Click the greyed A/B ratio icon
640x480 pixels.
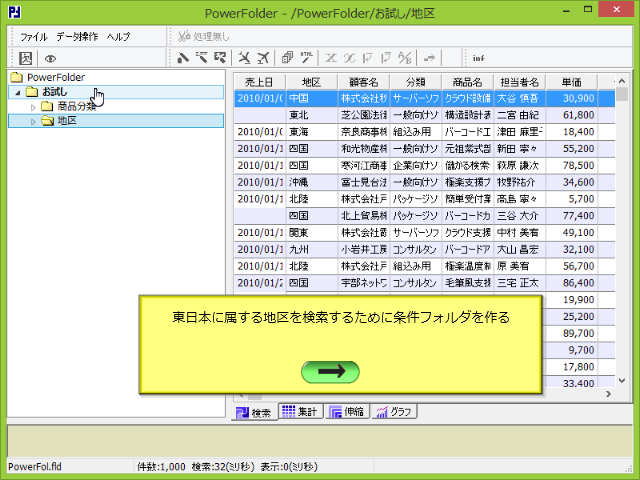coord(405,58)
